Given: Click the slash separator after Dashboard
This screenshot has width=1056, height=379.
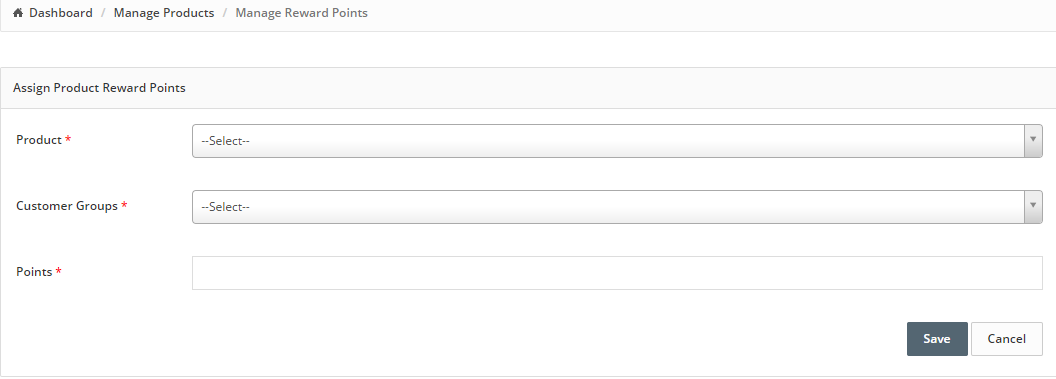Looking at the screenshot, I should pyautogui.click(x=104, y=13).
